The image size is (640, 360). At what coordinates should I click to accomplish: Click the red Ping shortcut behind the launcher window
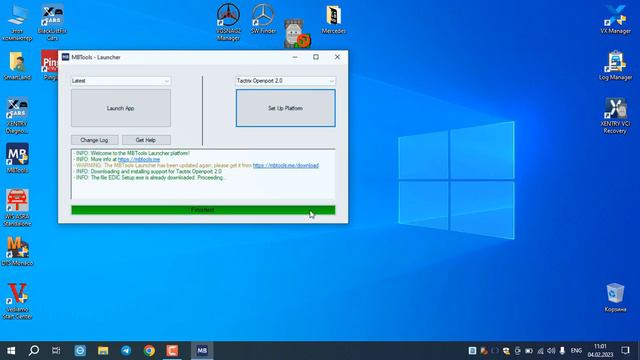pyautogui.click(x=50, y=65)
